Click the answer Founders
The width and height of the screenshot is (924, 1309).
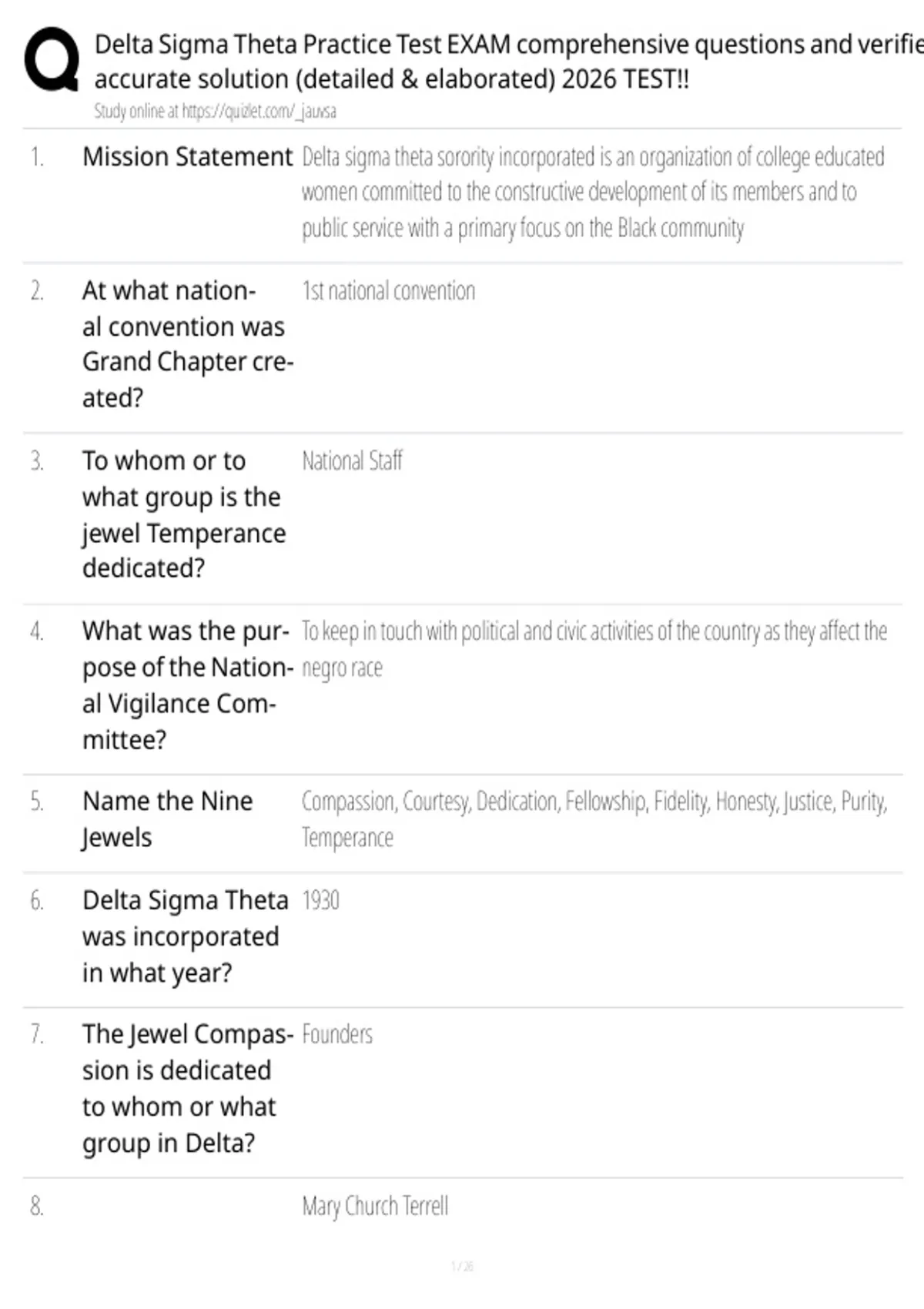(337, 1034)
